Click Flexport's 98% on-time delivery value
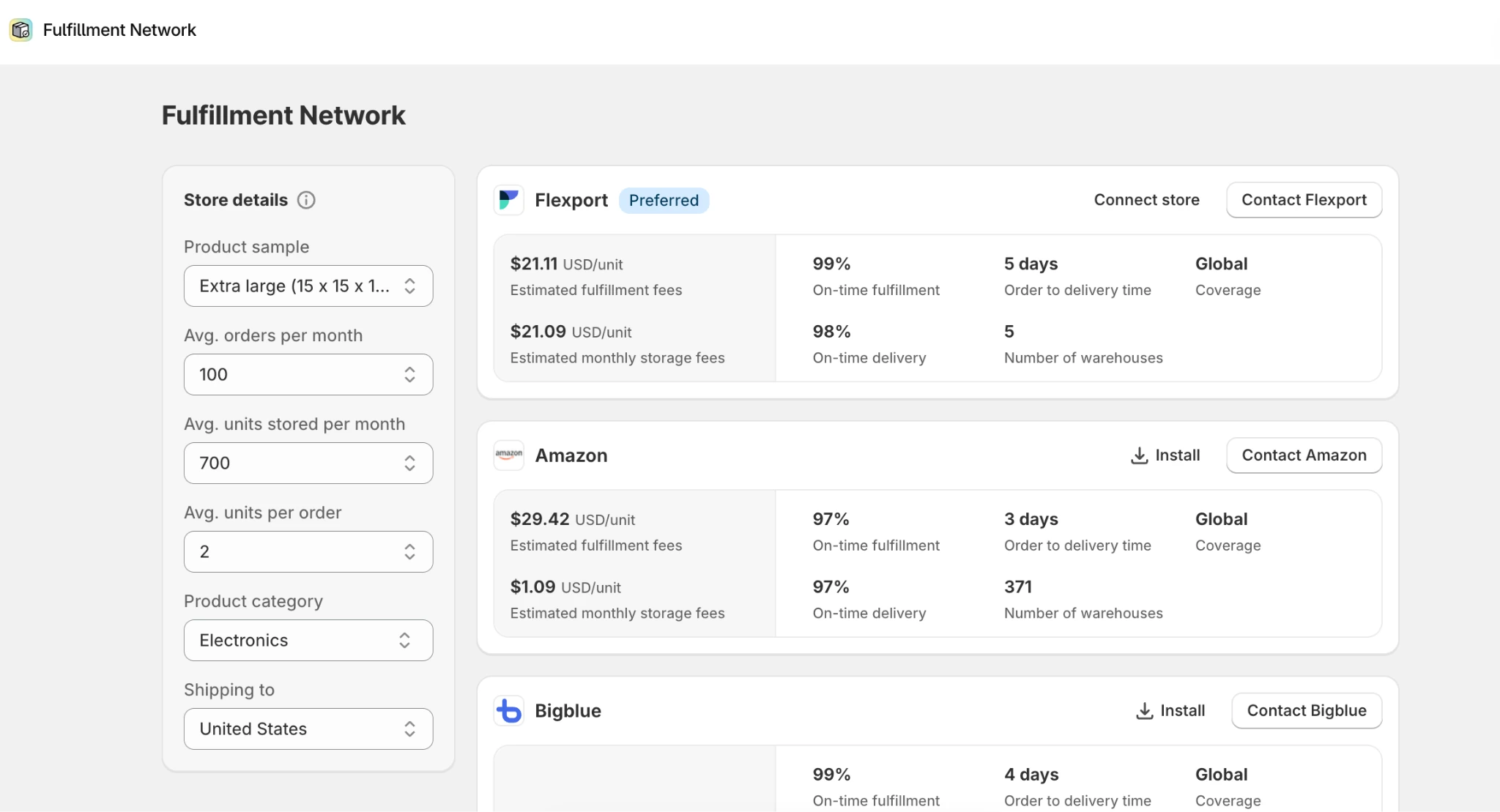This screenshot has width=1500, height=812. (x=831, y=332)
